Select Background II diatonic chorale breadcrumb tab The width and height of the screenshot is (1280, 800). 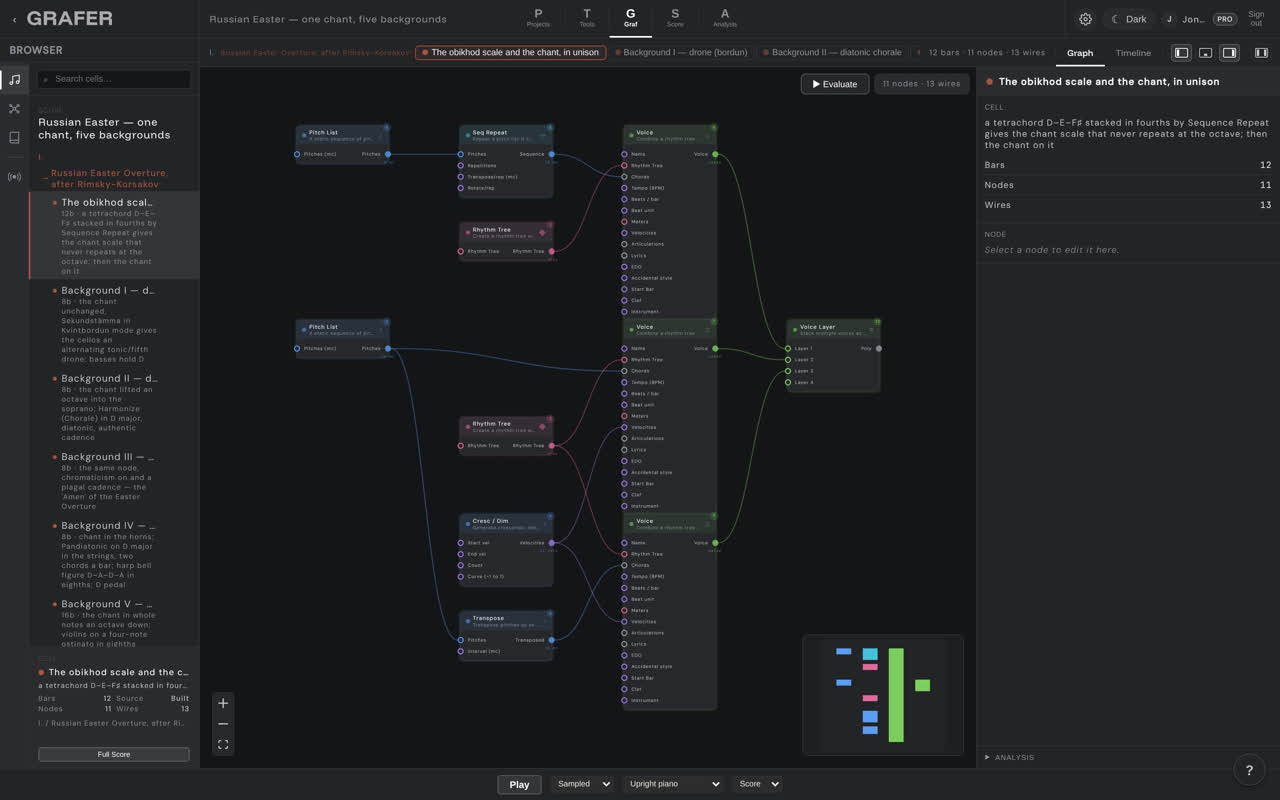[832, 52]
